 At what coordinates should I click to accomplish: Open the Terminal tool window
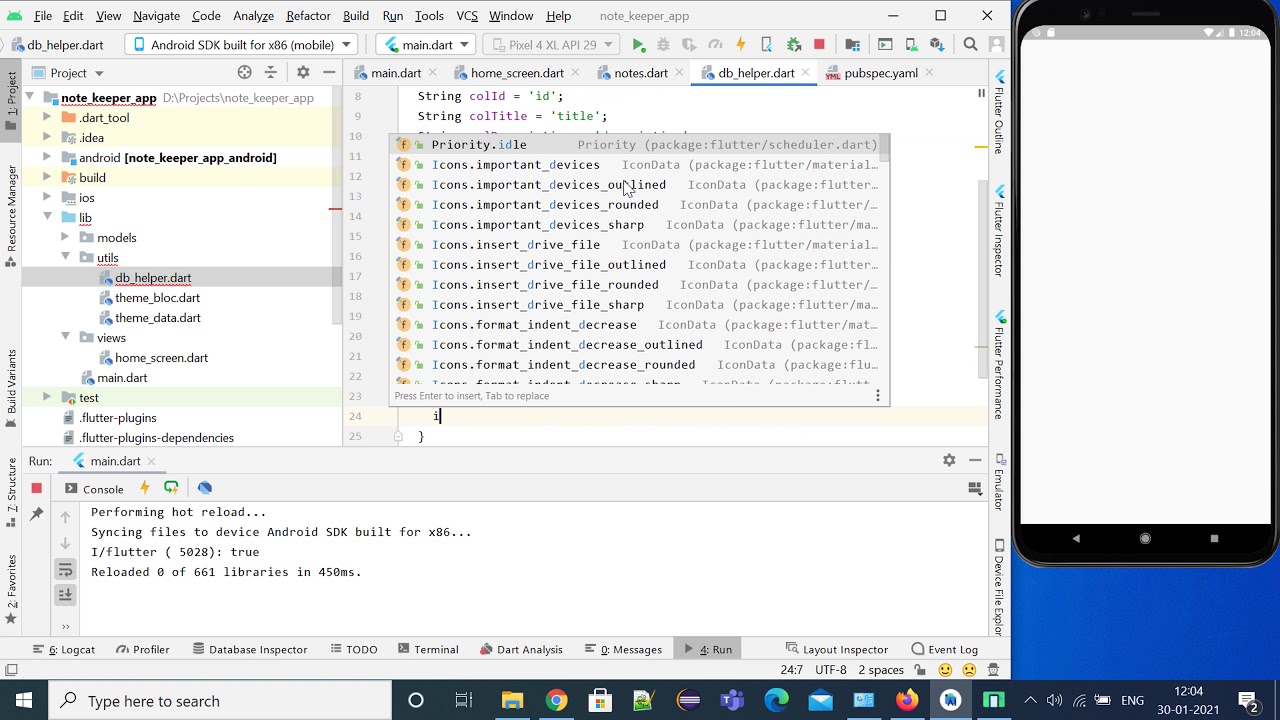click(427, 649)
